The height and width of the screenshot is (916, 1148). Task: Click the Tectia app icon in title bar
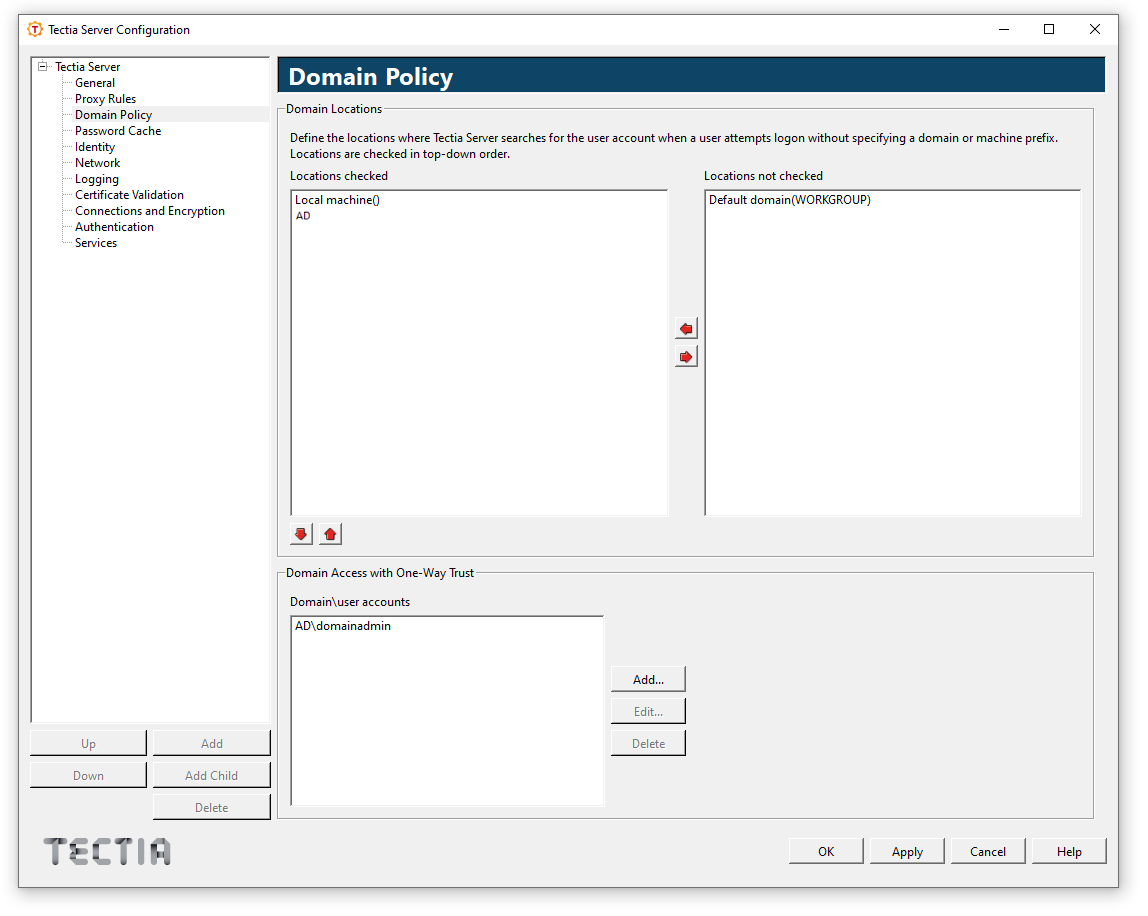click(34, 29)
